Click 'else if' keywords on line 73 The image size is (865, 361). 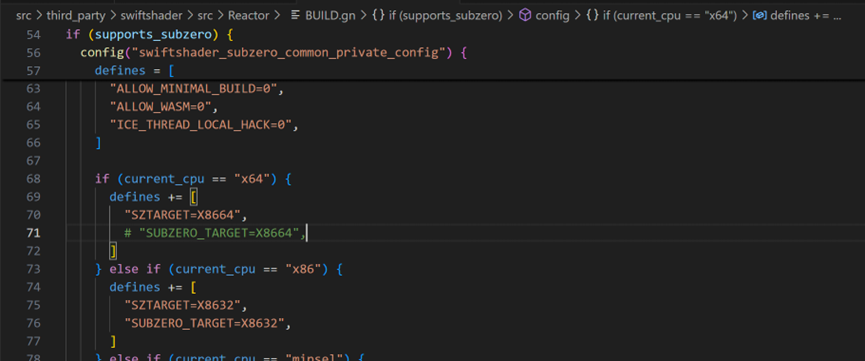point(135,269)
